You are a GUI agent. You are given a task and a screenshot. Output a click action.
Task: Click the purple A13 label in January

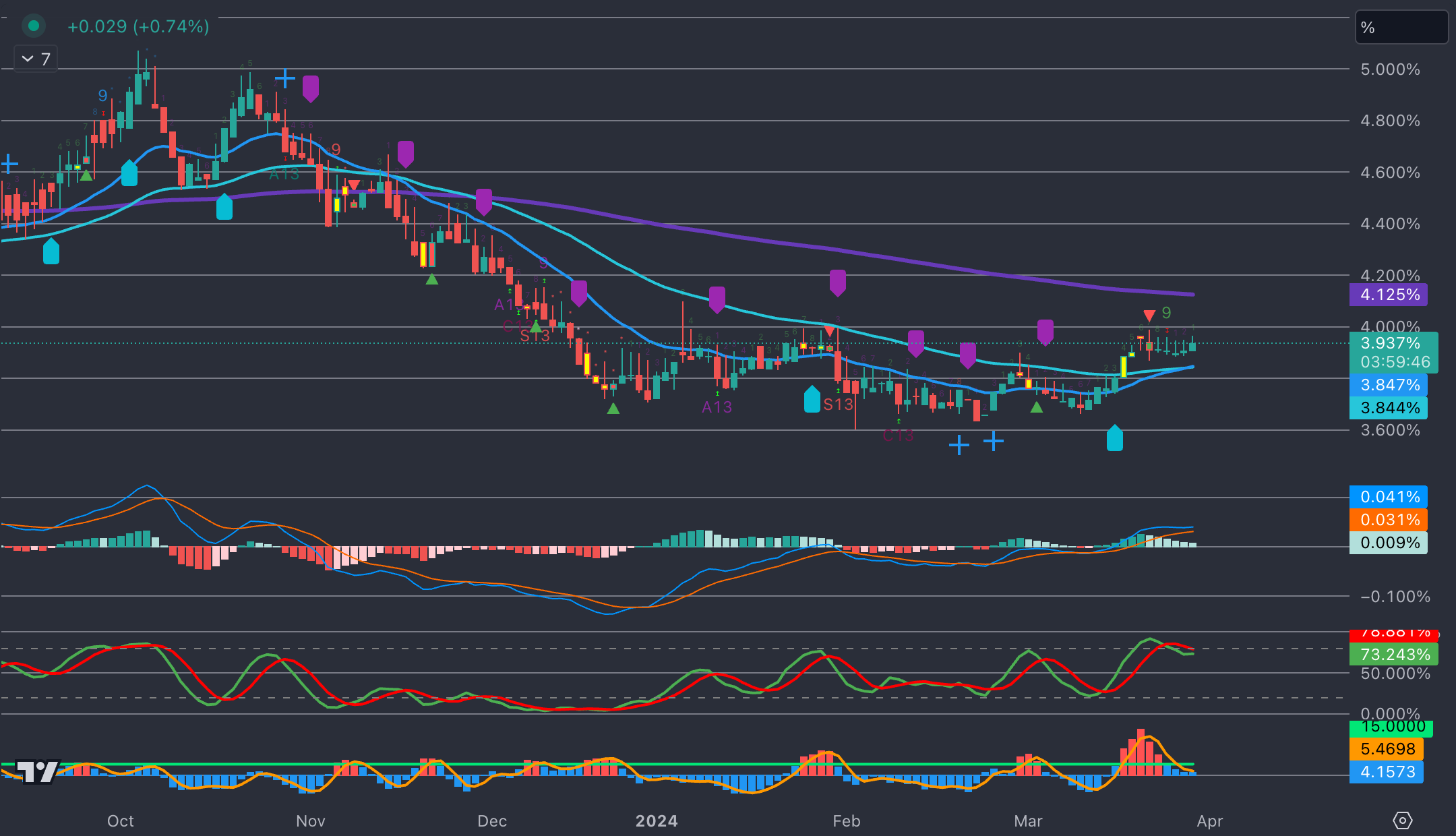(x=717, y=407)
